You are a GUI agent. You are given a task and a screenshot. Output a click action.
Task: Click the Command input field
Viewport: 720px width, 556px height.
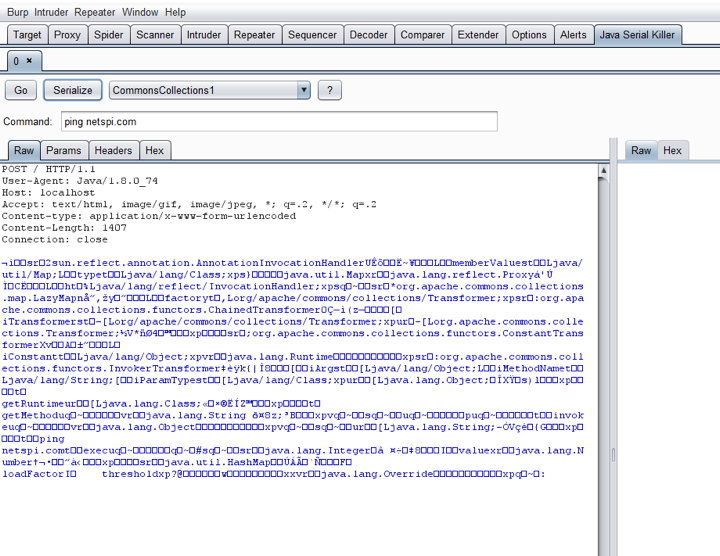pyautogui.click(x=278, y=121)
